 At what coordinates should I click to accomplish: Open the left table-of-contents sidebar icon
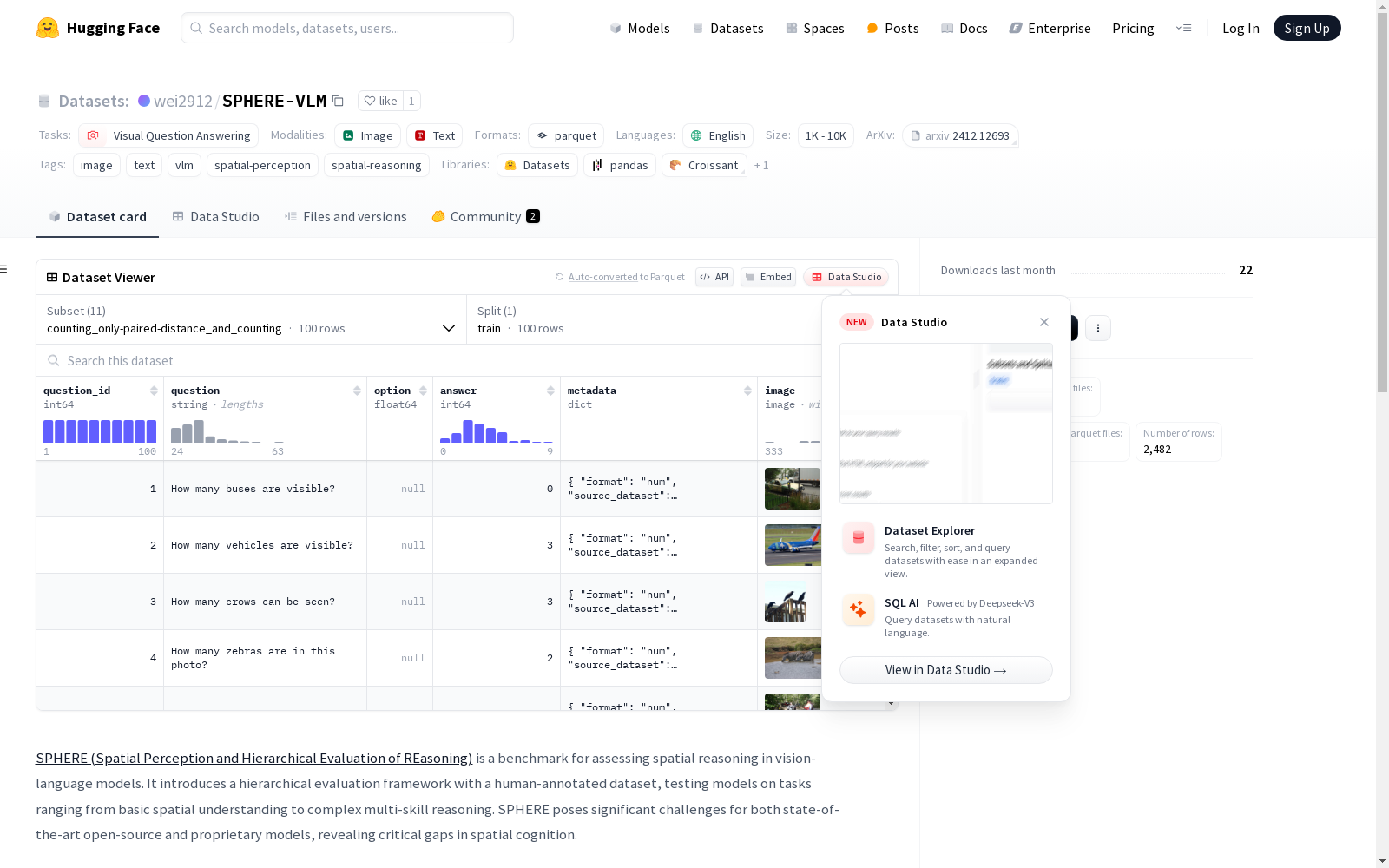click(x=3, y=269)
